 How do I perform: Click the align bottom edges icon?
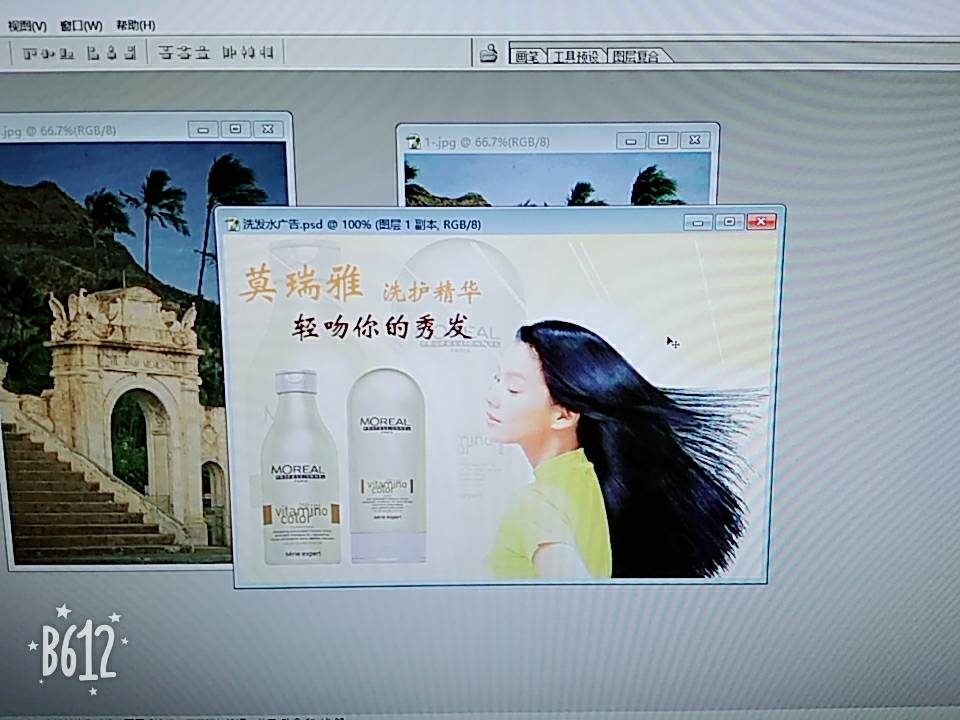coord(67,53)
